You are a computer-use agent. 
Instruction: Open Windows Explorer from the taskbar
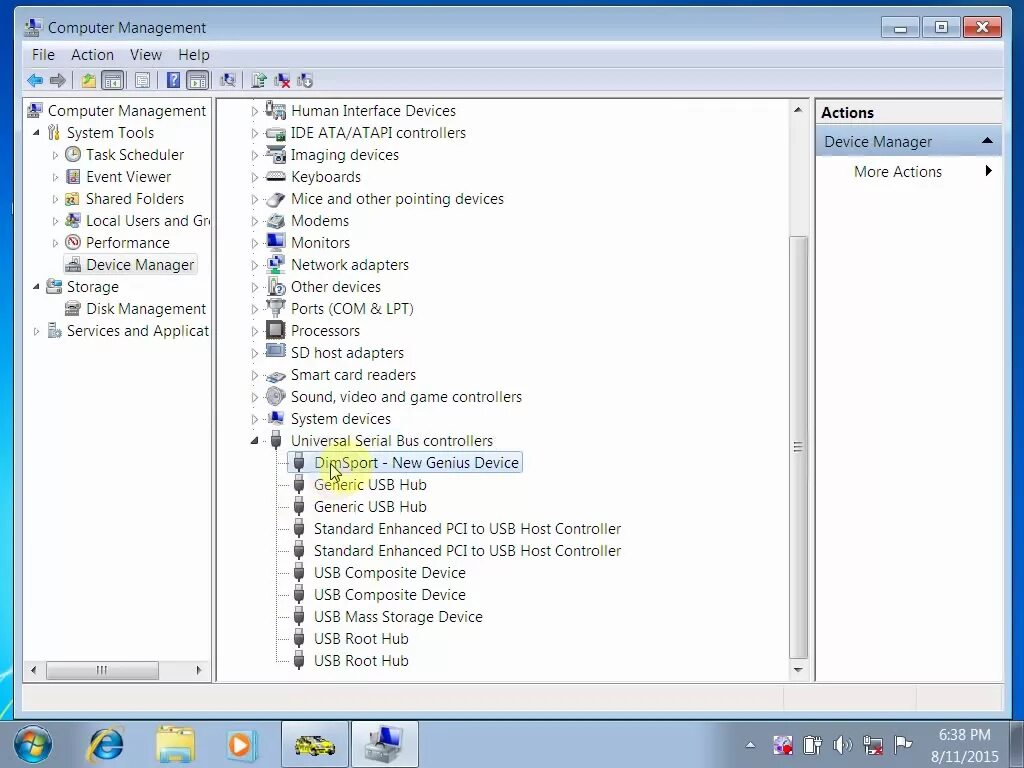point(175,744)
